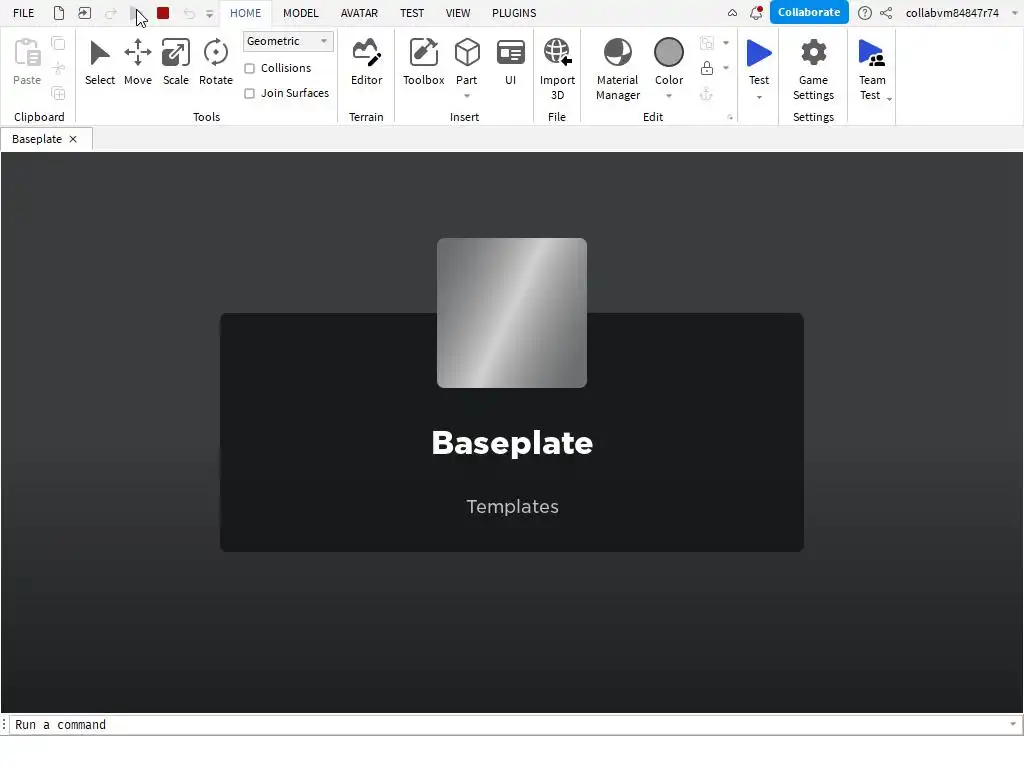Click the Collaborate button
1024x768 pixels.
[809, 12]
